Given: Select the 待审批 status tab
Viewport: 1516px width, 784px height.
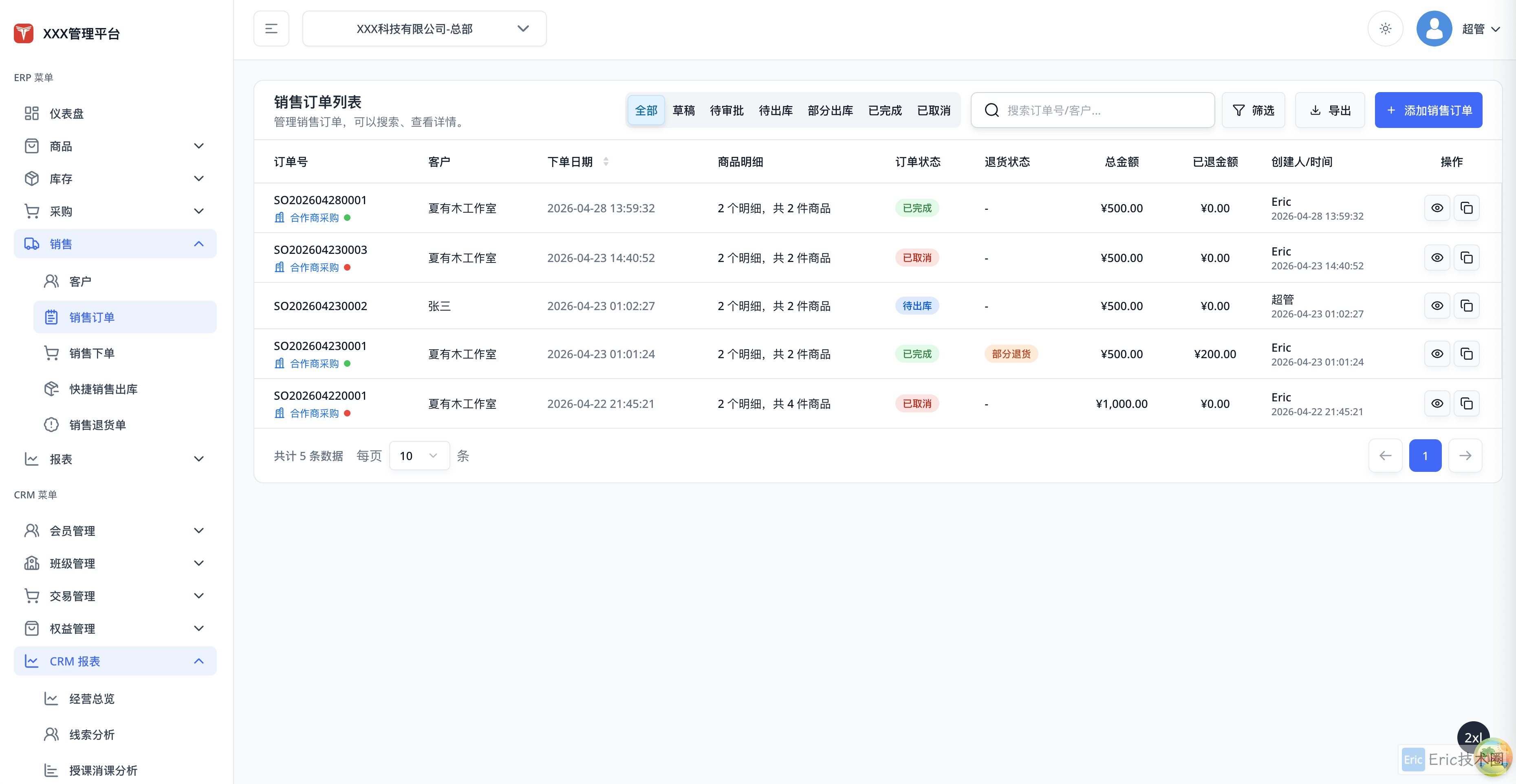Looking at the screenshot, I should 727,110.
